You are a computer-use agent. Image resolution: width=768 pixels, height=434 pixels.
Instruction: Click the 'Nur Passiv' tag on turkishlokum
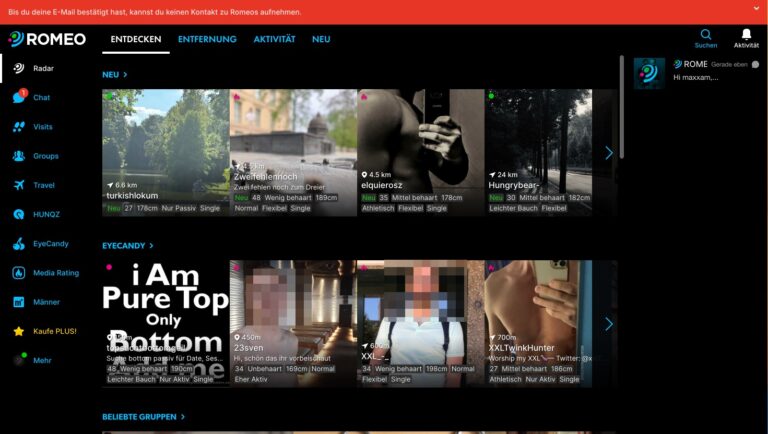[179, 208]
